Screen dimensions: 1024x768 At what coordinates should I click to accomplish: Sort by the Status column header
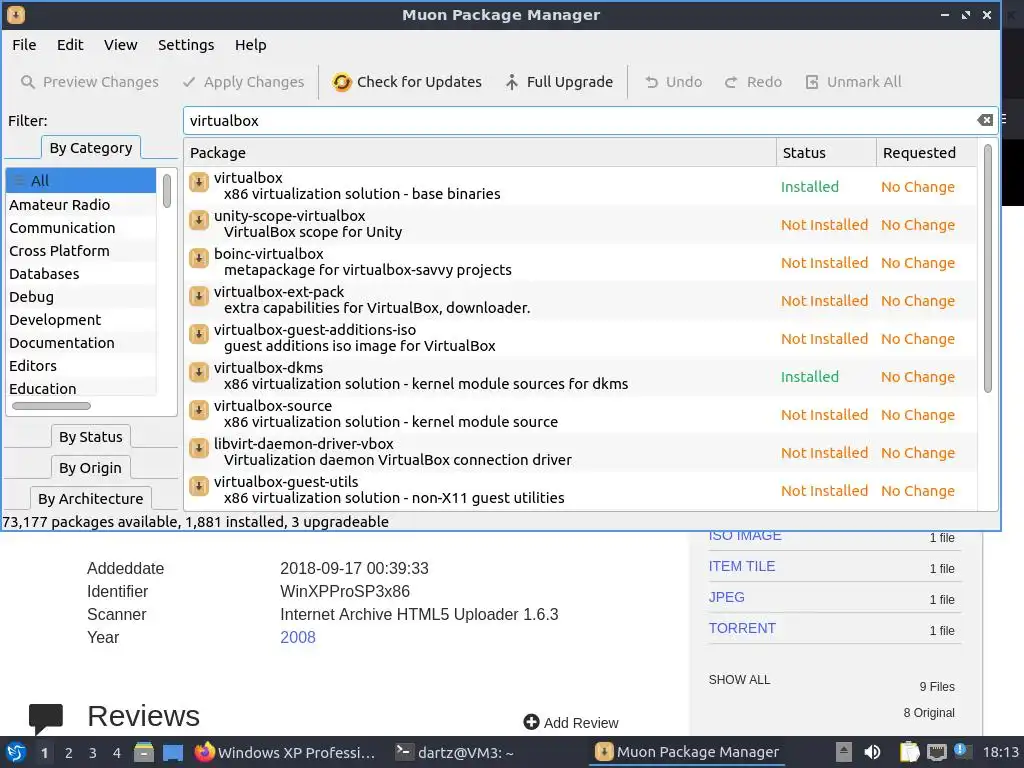(x=826, y=152)
